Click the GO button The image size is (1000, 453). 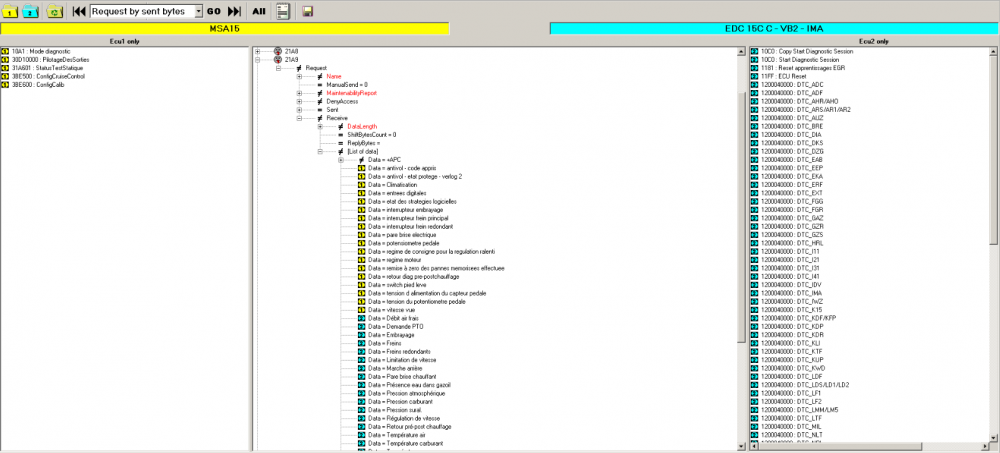(214, 11)
